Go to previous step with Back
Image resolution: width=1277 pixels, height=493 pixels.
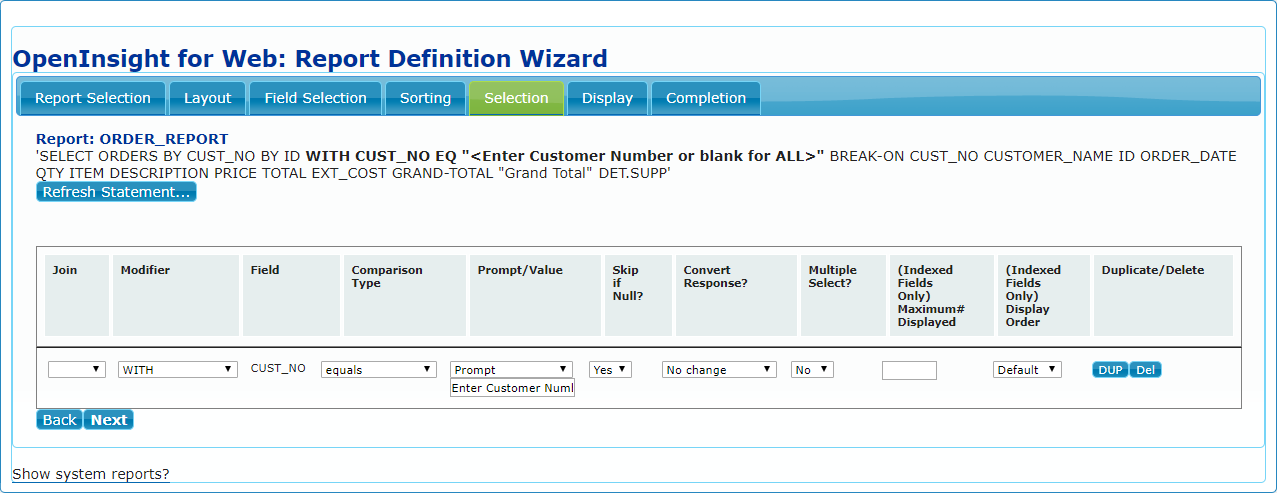(60, 420)
